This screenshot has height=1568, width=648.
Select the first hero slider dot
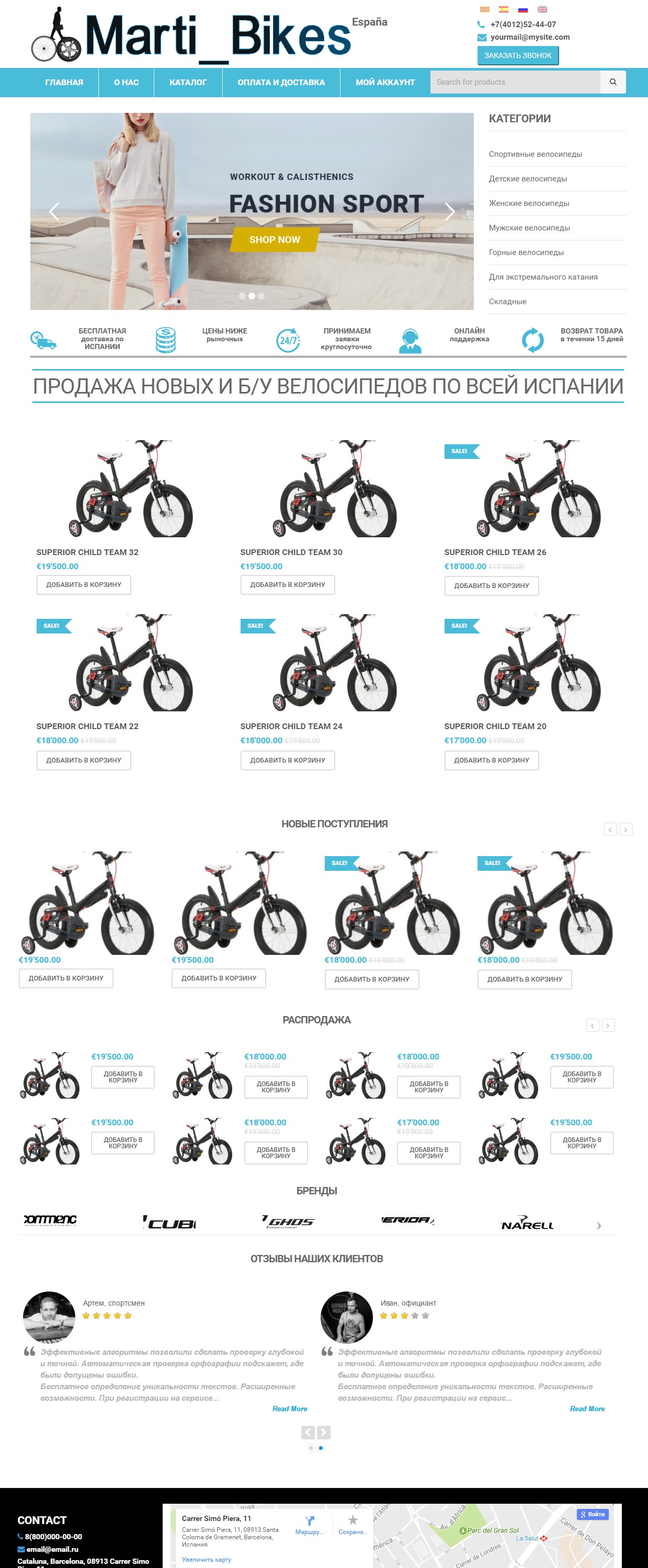(242, 296)
